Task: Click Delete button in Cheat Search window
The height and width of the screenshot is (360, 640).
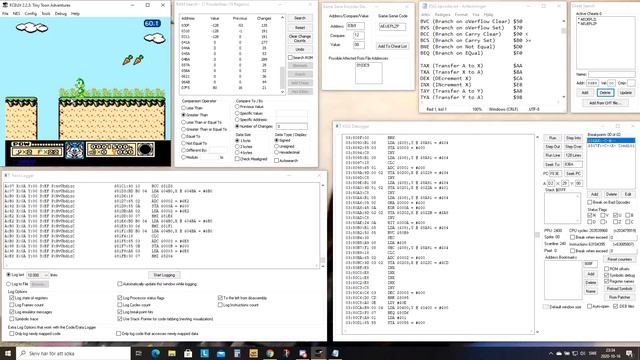Action: pyautogui.click(x=605, y=93)
